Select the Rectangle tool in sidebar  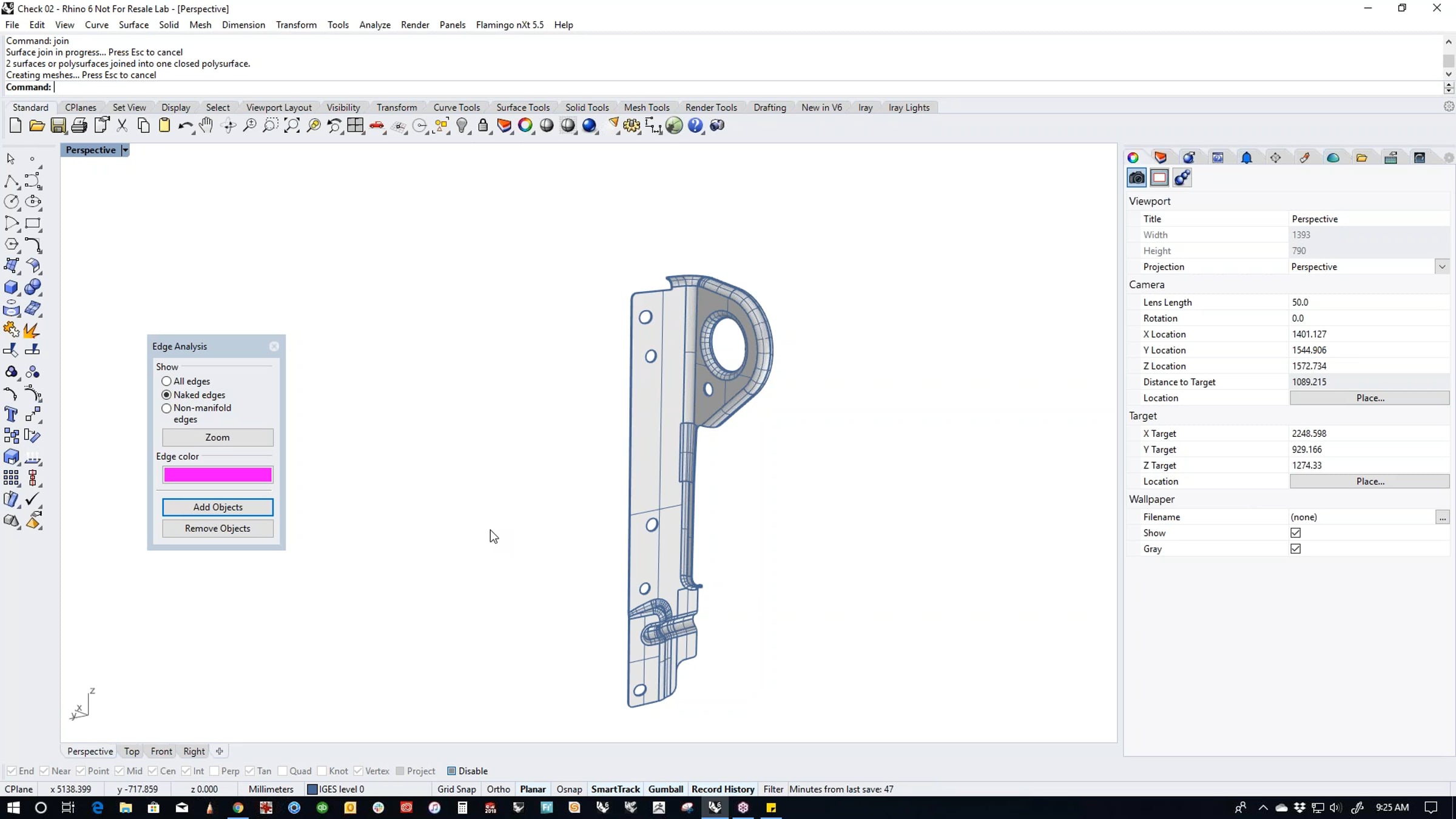(x=33, y=223)
